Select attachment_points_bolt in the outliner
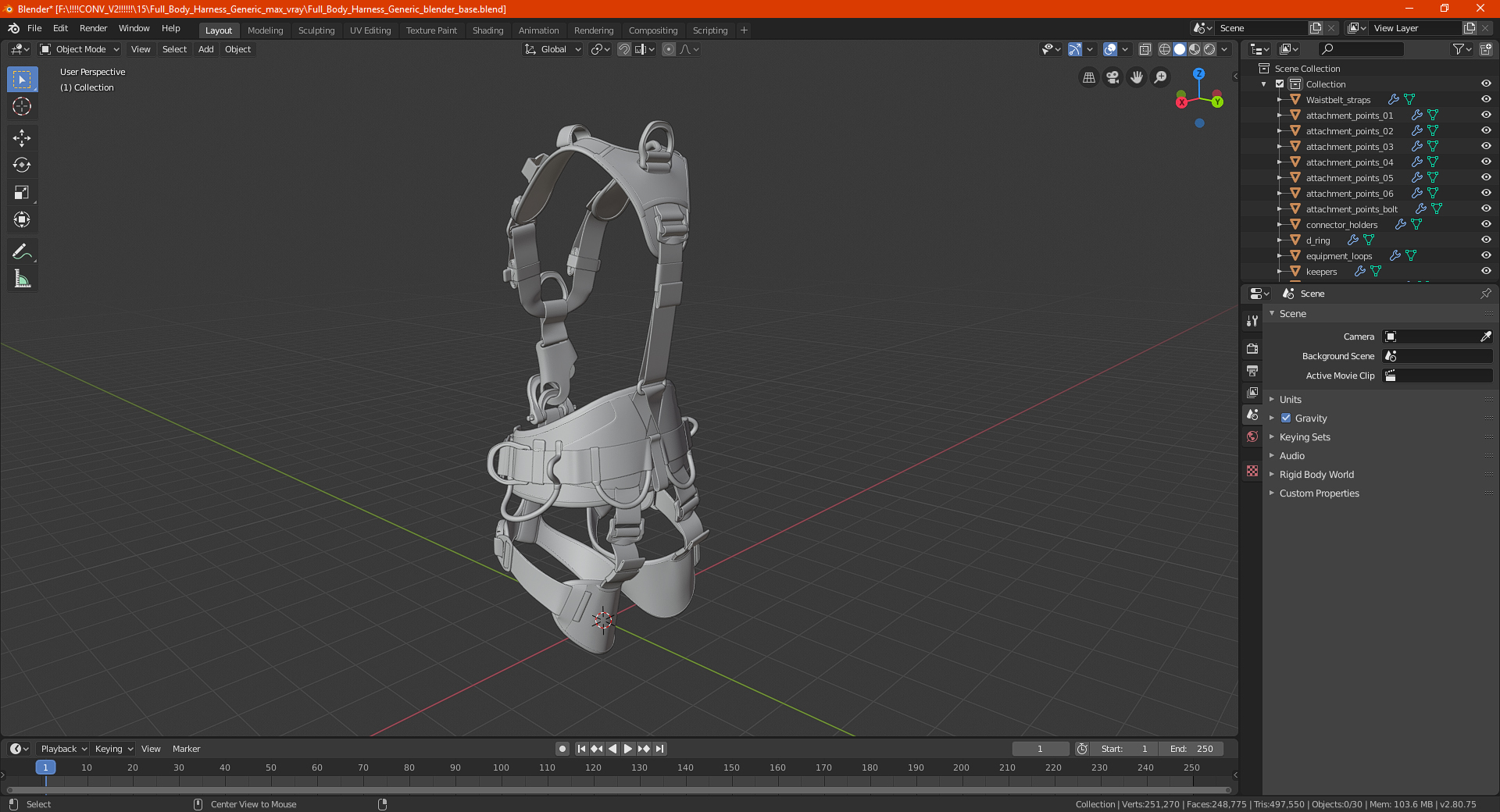 click(x=1352, y=209)
